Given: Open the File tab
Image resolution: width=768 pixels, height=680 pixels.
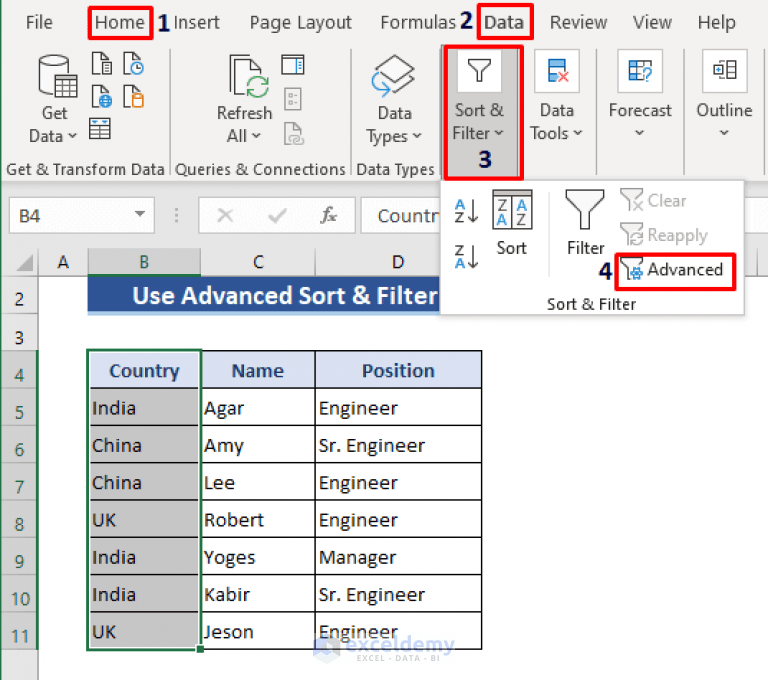Looking at the screenshot, I should 39,22.
